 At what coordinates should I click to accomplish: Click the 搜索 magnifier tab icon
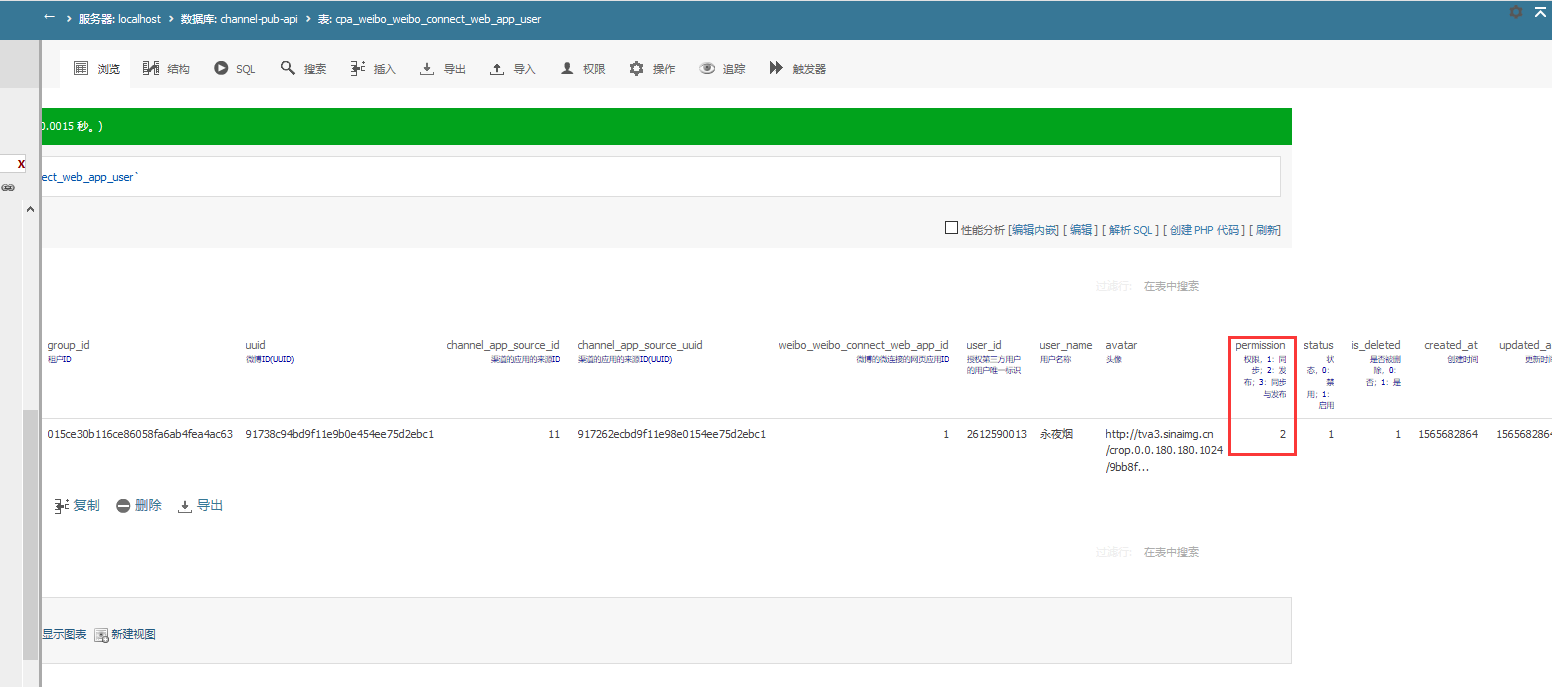click(288, 68)
